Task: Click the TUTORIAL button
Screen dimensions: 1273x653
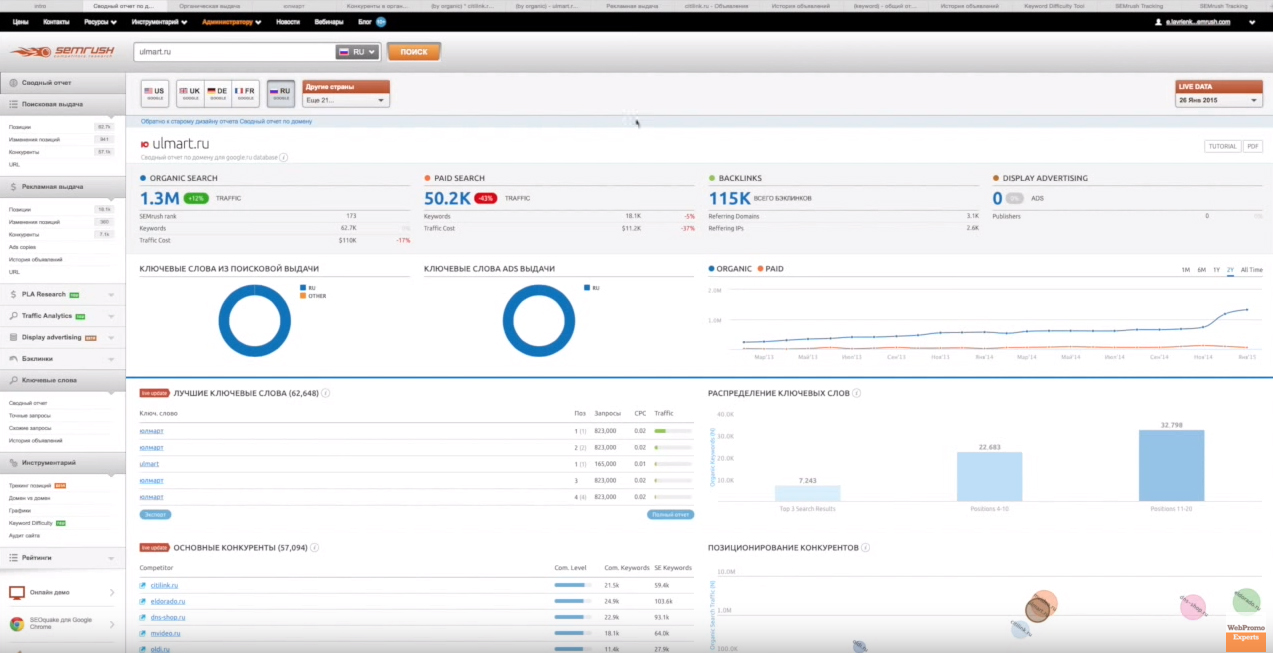Action: coord(1222,146)
